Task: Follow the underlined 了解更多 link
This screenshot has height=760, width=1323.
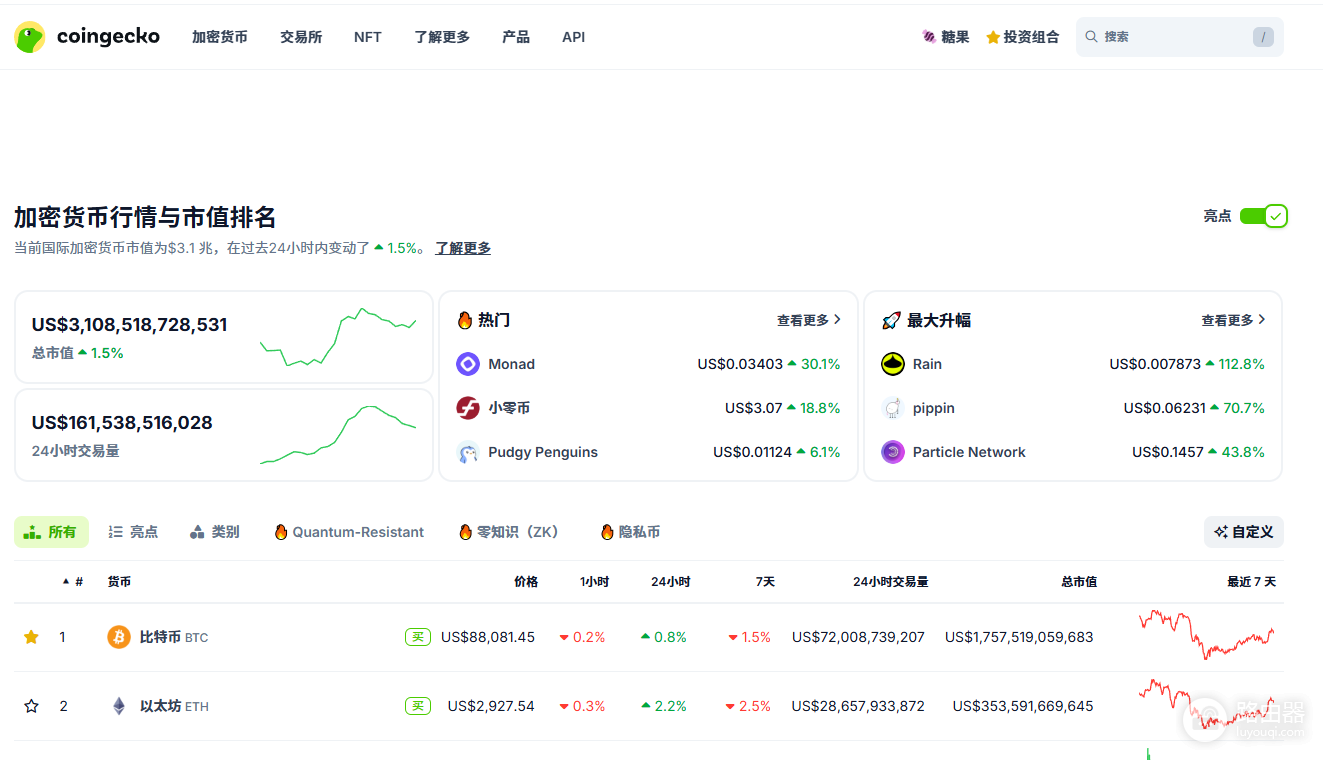Action: [463, 248]
